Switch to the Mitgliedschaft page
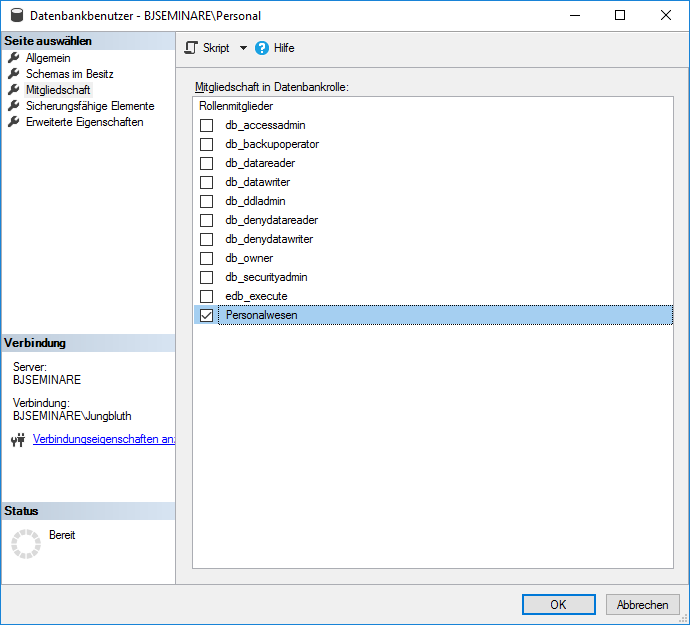 tap(58, 90)
